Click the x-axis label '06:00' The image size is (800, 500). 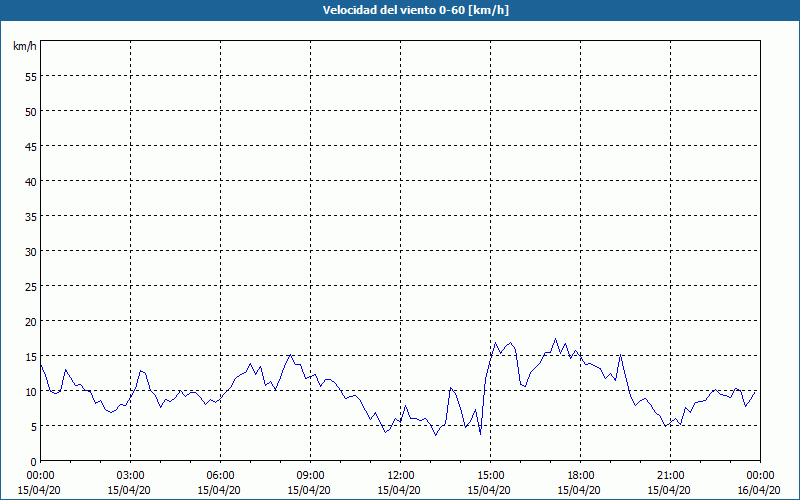[220, 476]
